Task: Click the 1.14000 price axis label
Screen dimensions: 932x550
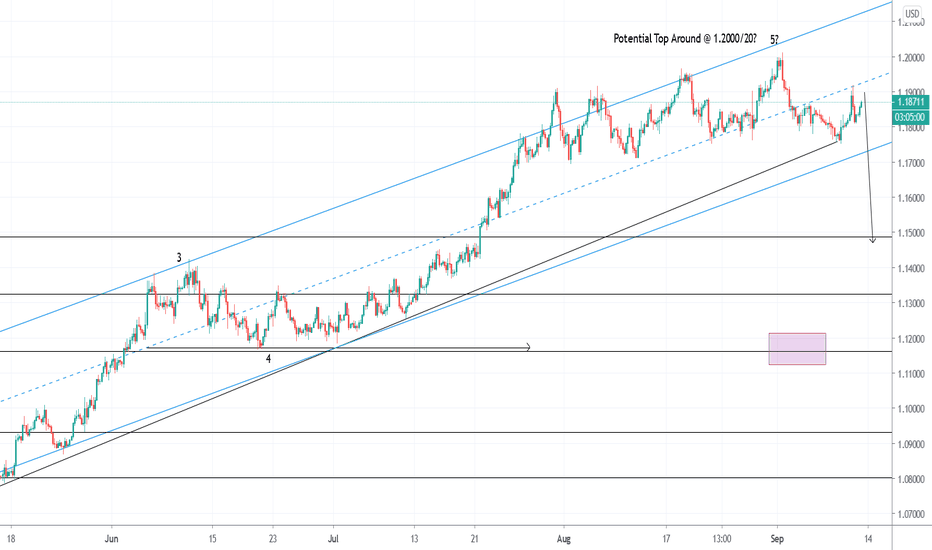Action: tap(911, 269)
